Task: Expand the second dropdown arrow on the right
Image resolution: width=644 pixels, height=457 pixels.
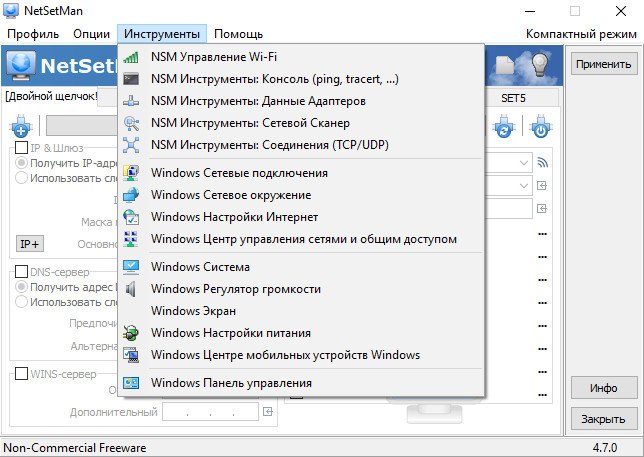Action: click(x=524, y=186)
